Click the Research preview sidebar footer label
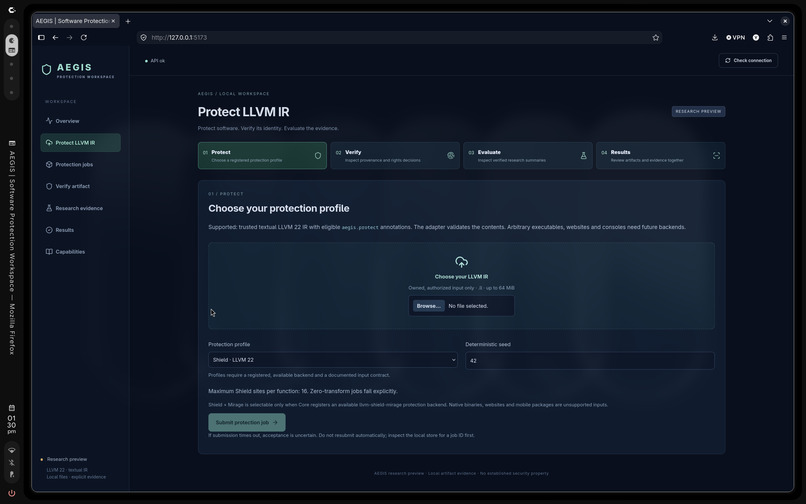Image resolution: width=806 pixels, height=504 pixels. 67,459
